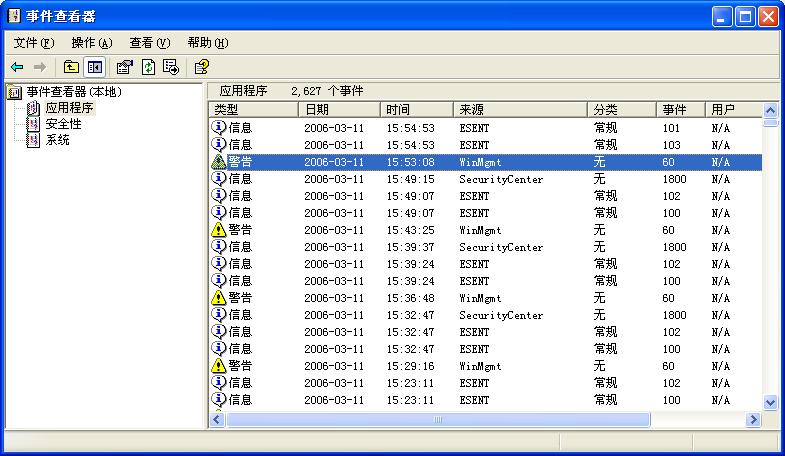Click event ID 1800 at 15:39:37
Viewport: 785px width, 456px height.
point(674,247)
